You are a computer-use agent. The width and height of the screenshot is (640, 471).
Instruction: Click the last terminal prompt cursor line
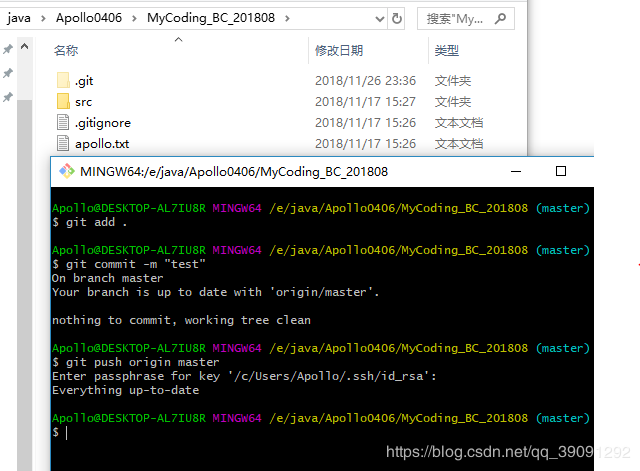click(x=60, y=432)
